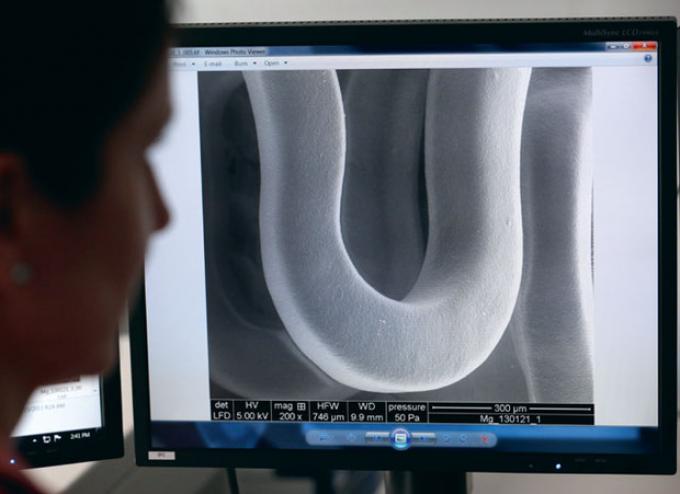
Task: Go to the next picture
Action: click(423, 438)
